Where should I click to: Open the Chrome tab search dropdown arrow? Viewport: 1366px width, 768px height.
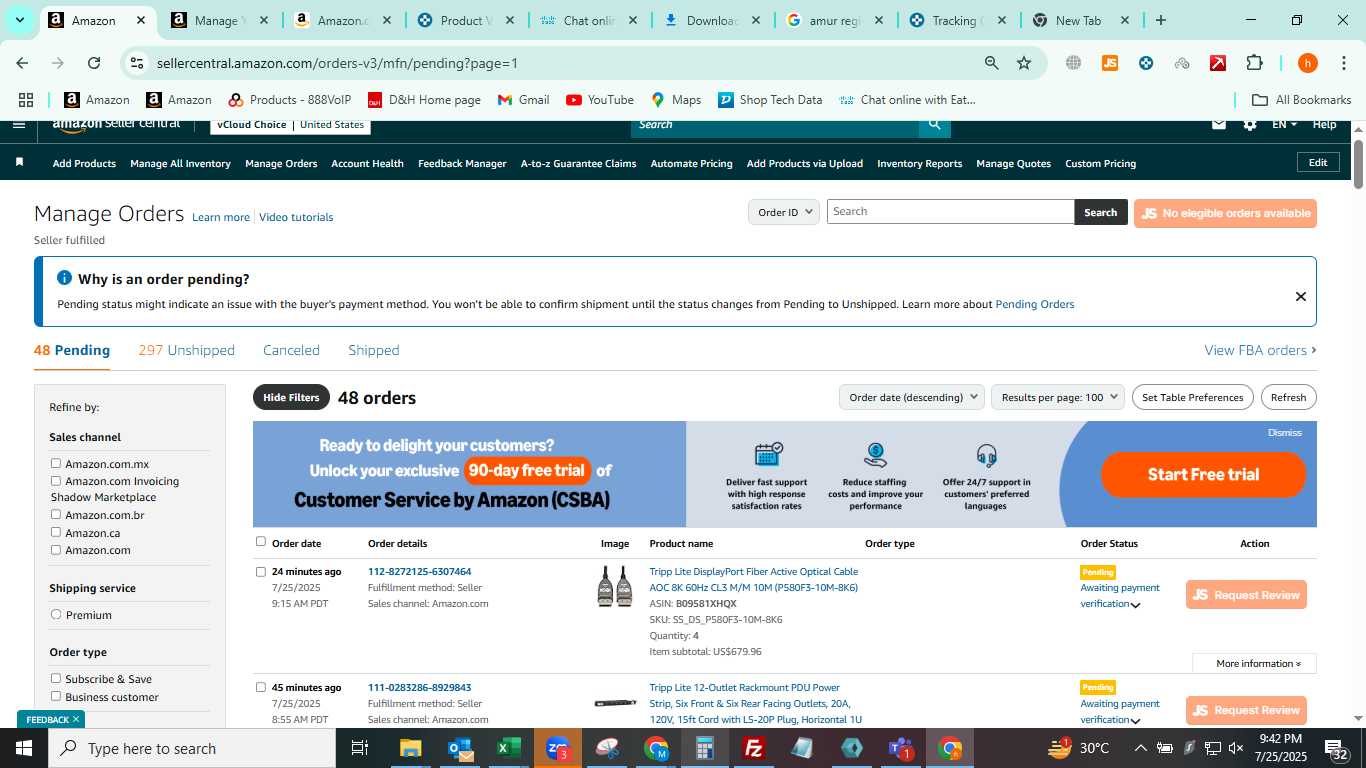20,20
